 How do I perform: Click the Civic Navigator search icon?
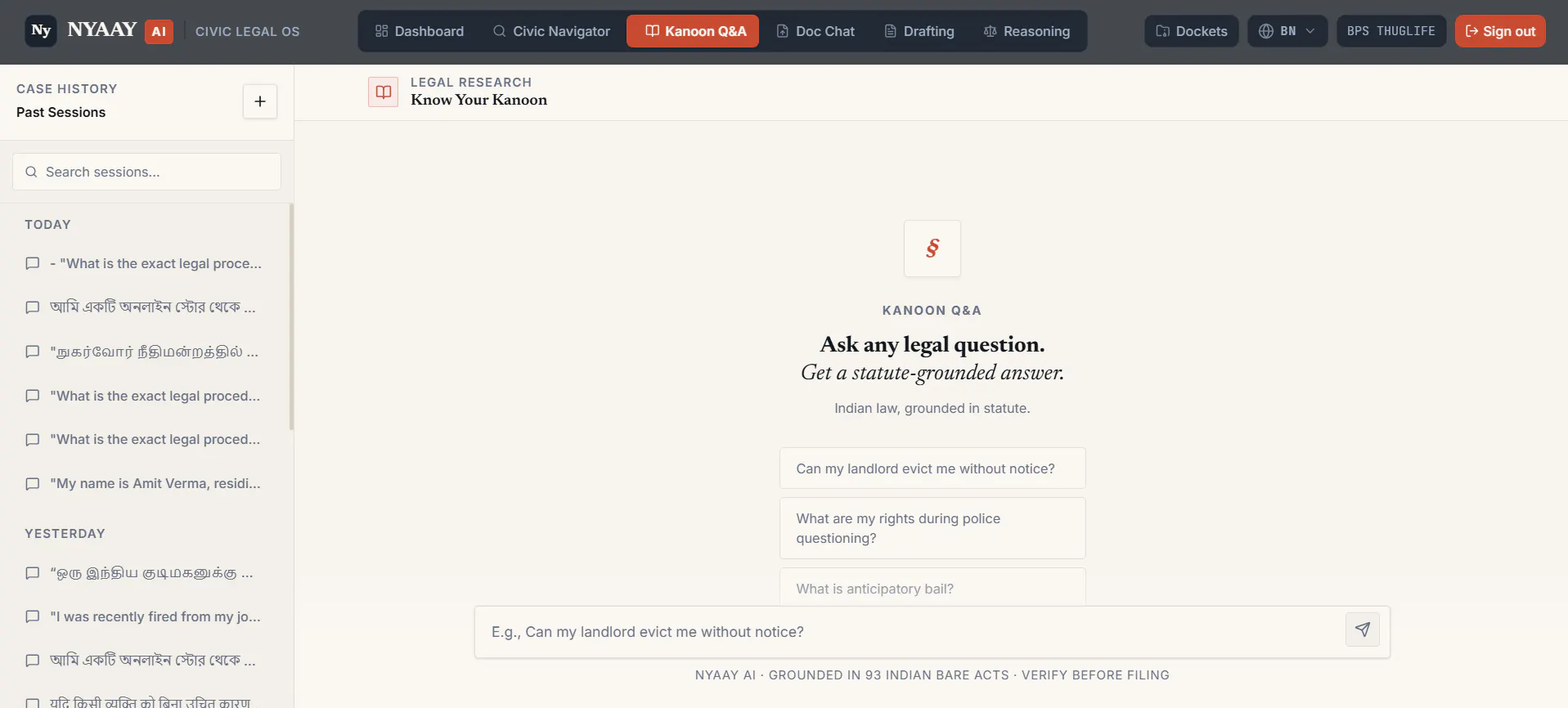click(x=499, y=31)
